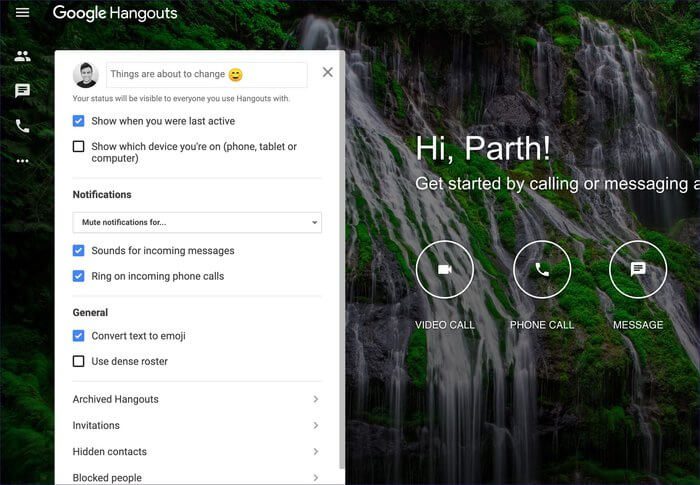The image size is (700, 485).
Task: Open the Phone calls icon in sidebar
Action: coord(22,126)
